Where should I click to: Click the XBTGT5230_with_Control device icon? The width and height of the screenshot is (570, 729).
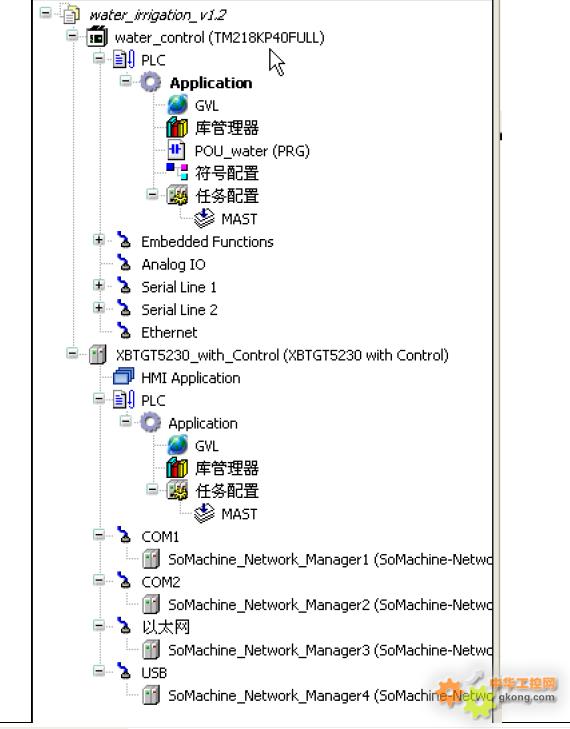point(97,355)
